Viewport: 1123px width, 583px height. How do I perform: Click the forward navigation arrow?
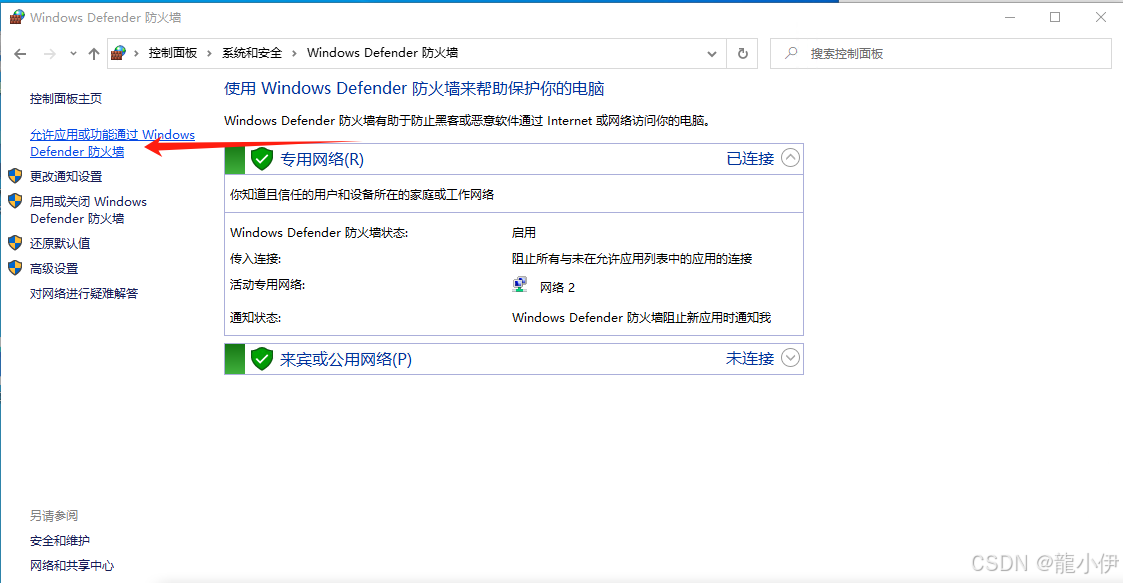(x=49, y=54)
